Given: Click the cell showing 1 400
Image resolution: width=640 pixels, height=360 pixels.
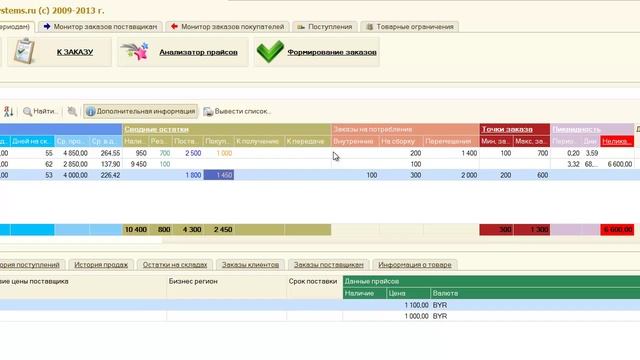Looking at the screenshot, I should [451, 153].
